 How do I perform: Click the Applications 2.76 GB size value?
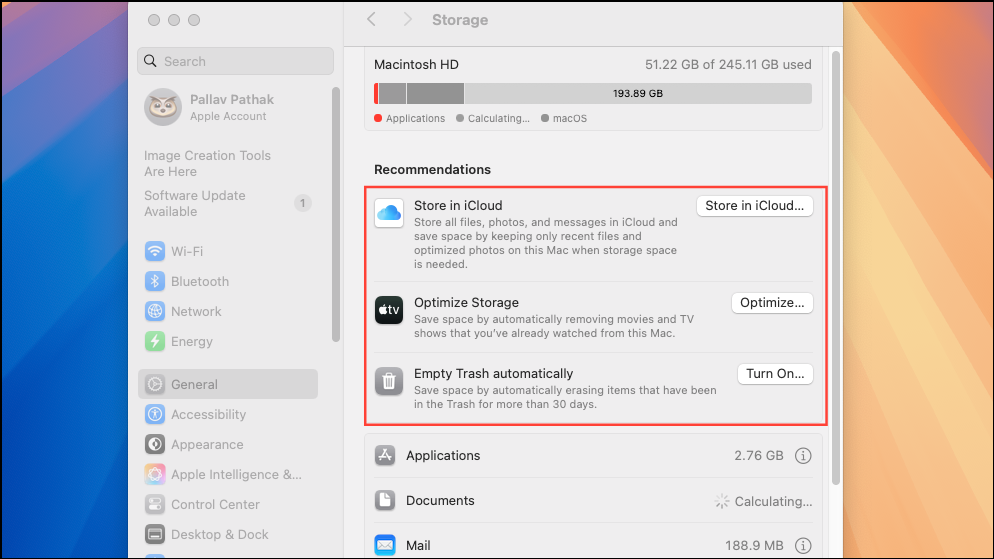(x=759, y=456)
